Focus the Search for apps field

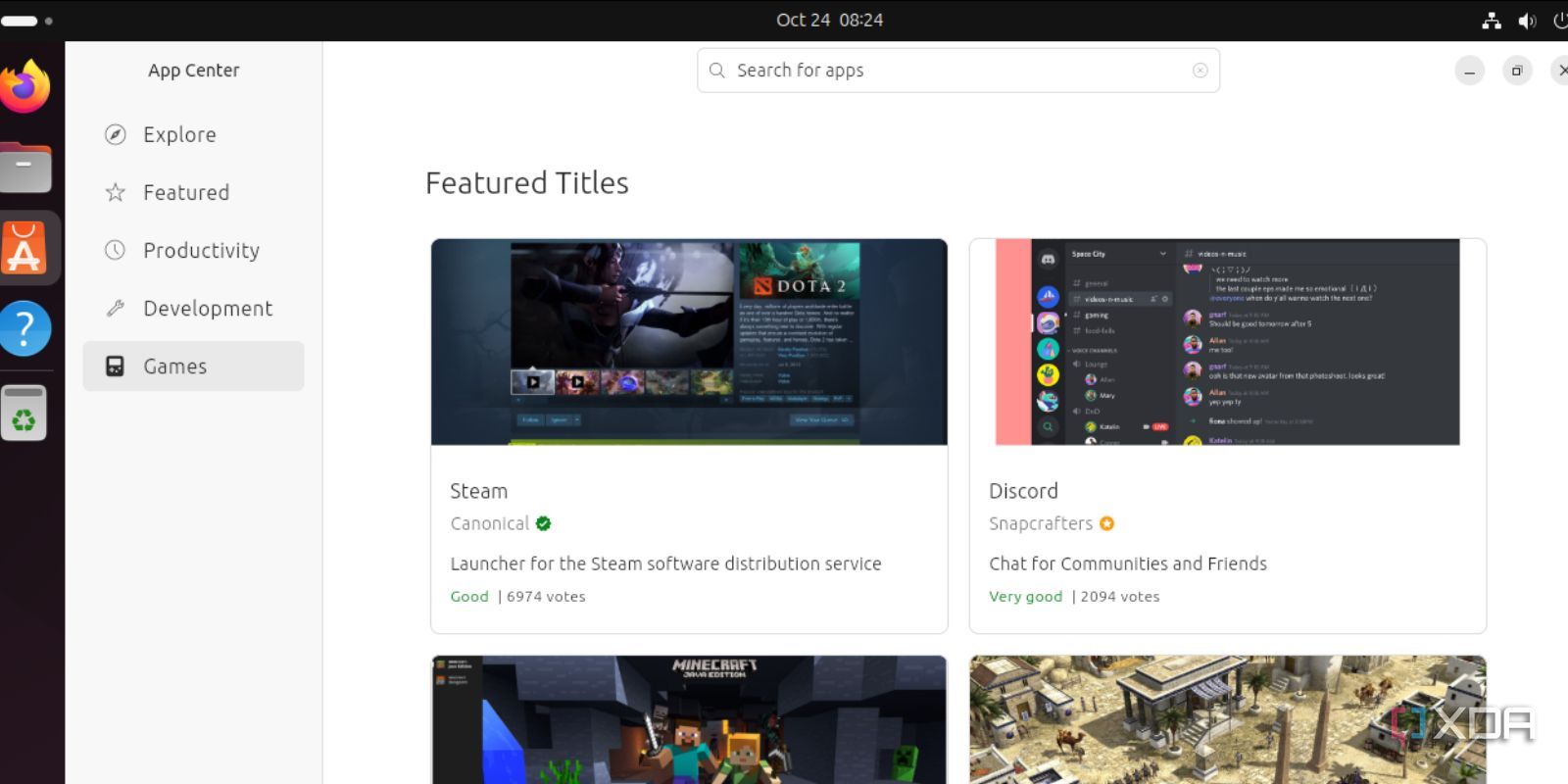click(958, 71)
